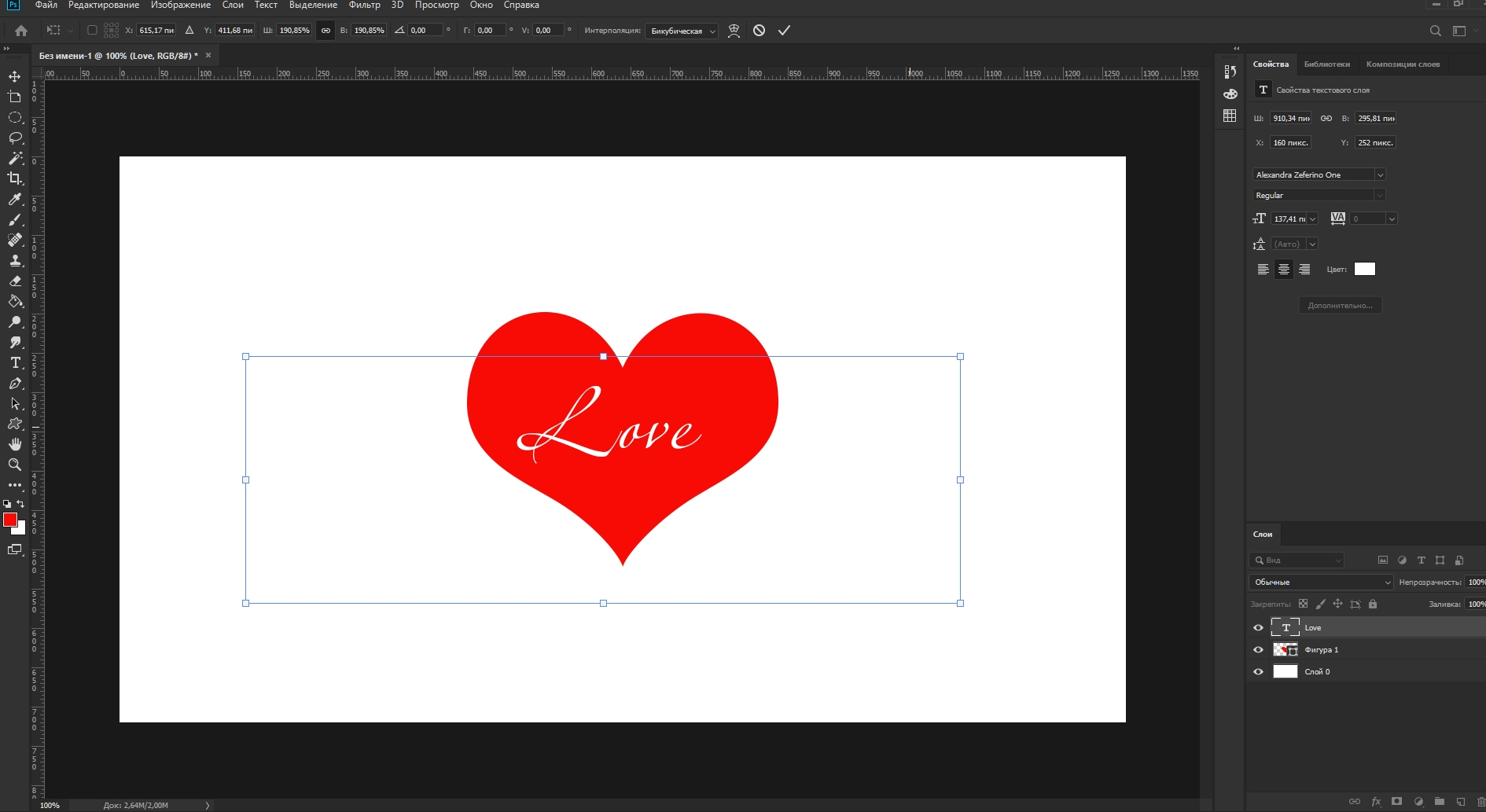The width and height of the screenshot is (1486, 812).
Task: Switch to the Библиотеки tab
Action: pos(1326,64)
